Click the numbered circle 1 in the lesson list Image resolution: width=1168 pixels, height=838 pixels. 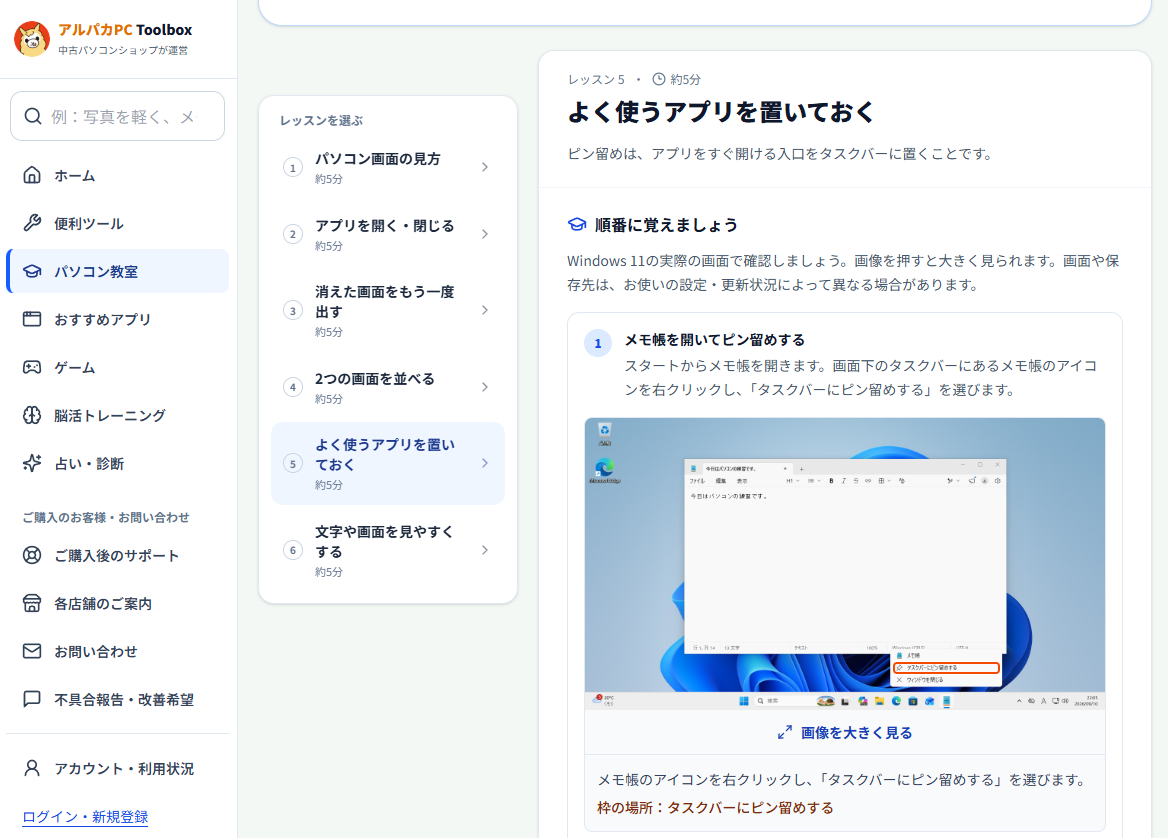pyautogui.click(x=293, y=168)
